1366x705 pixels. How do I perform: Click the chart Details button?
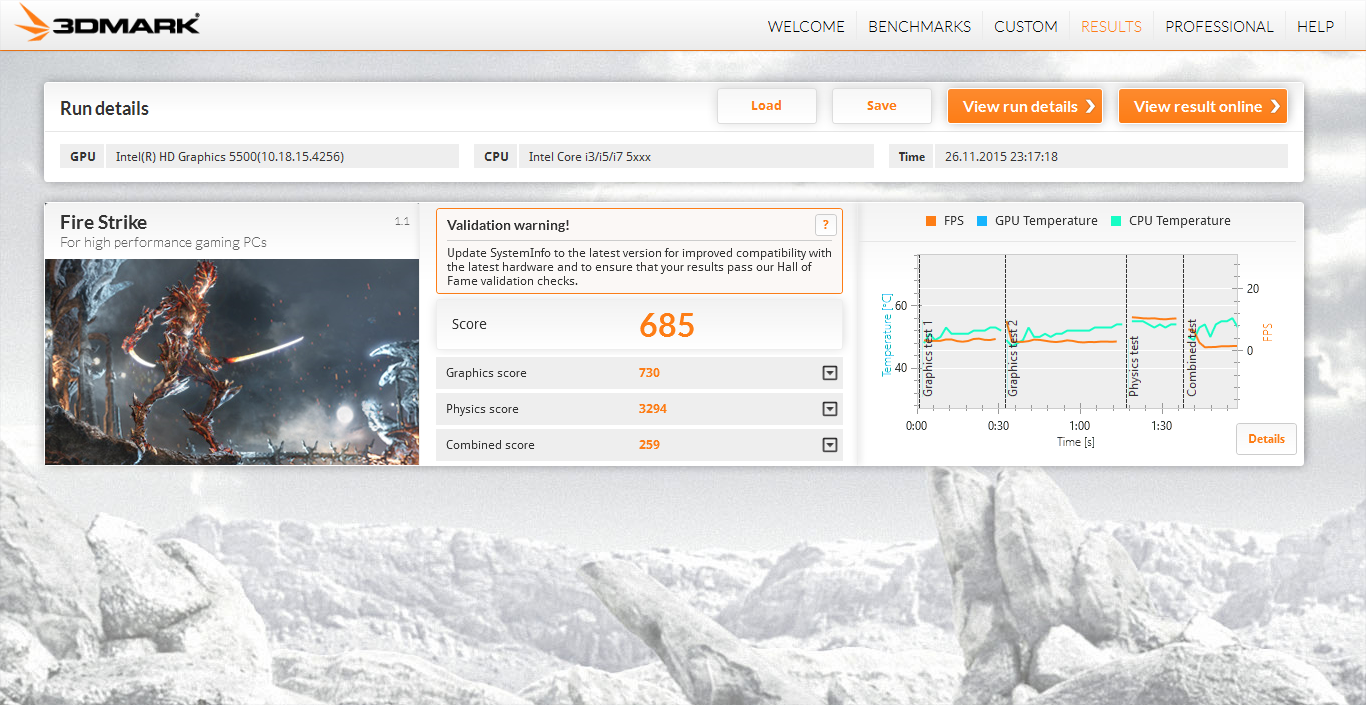coord(1266,439)
